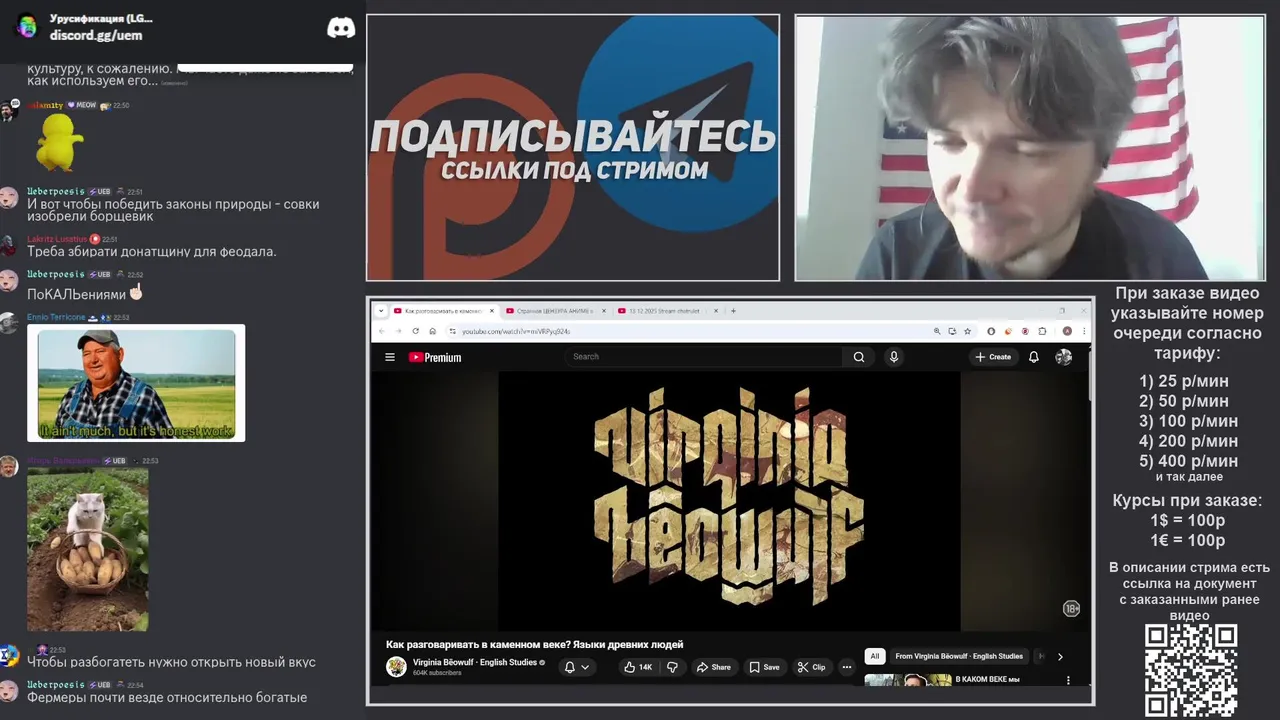1280x720 pixels.
Task: Click the discord.gg/uem invite text
Action: [96, 35]
